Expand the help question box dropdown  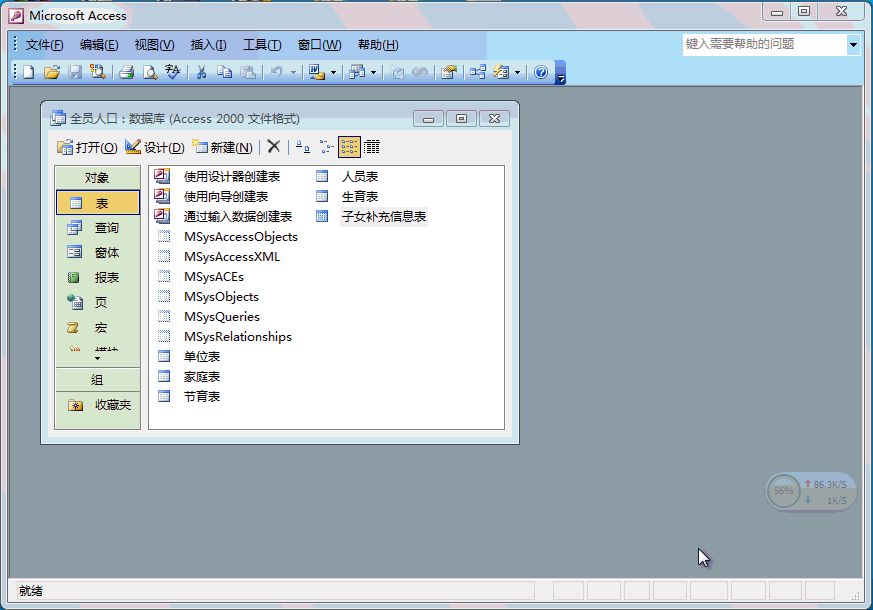click(x=853, y=44)
